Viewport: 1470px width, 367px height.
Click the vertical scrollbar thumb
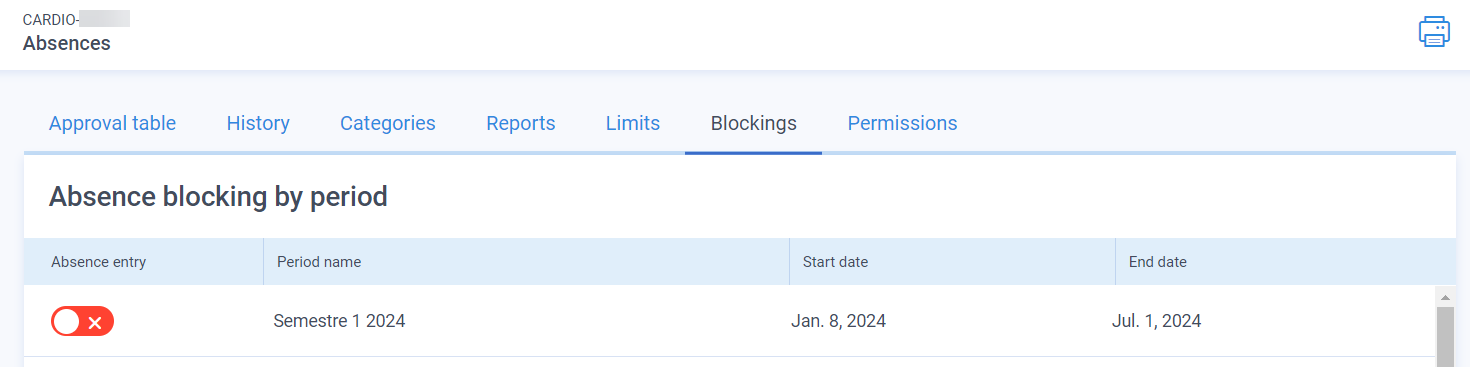click(1444, 337)
